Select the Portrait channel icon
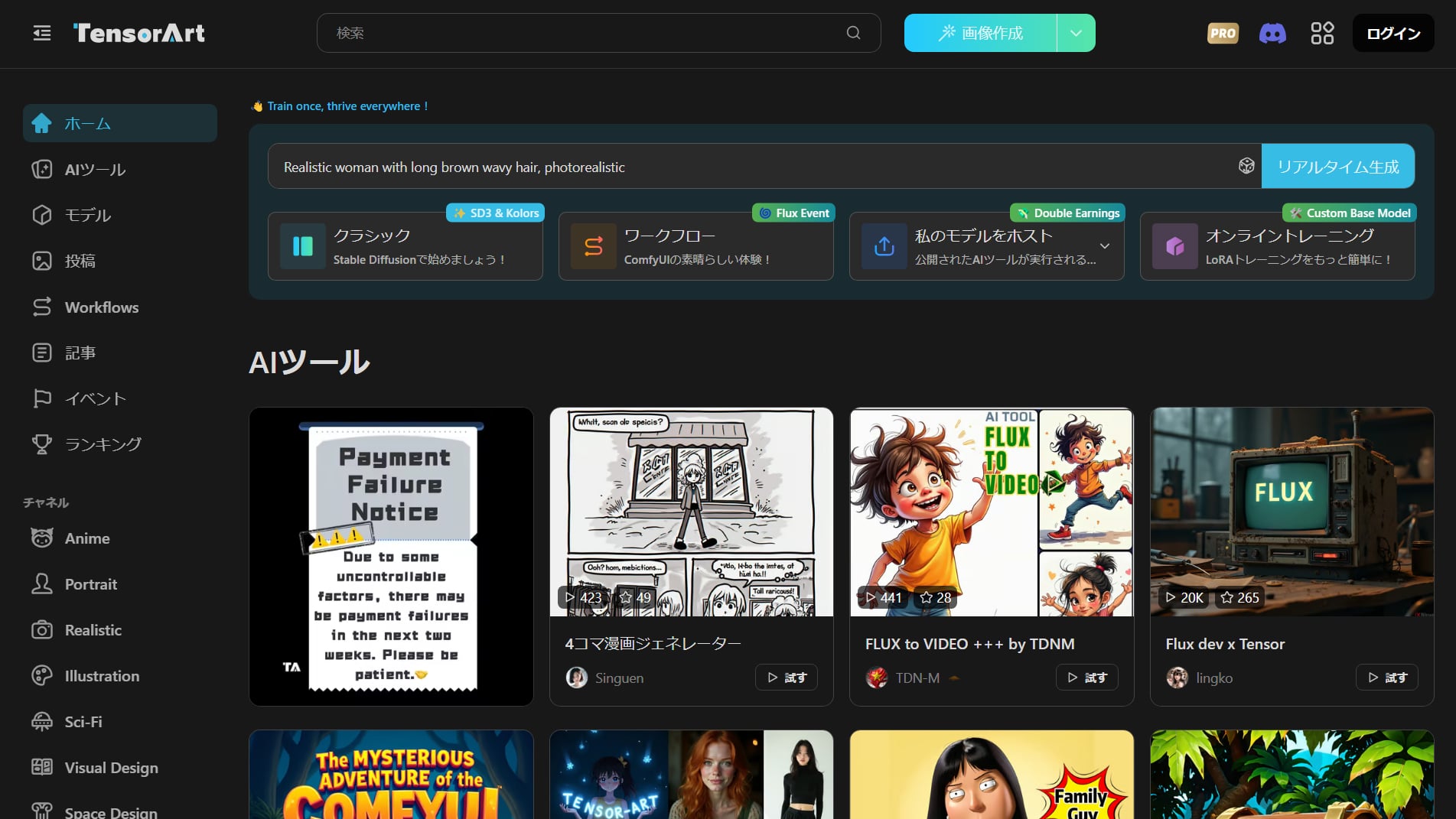Viewport: 1456px width, 819px height. [42, 584]
